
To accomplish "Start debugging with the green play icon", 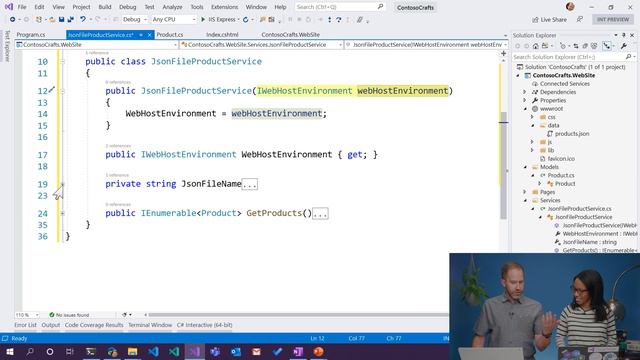I will 203,19.
